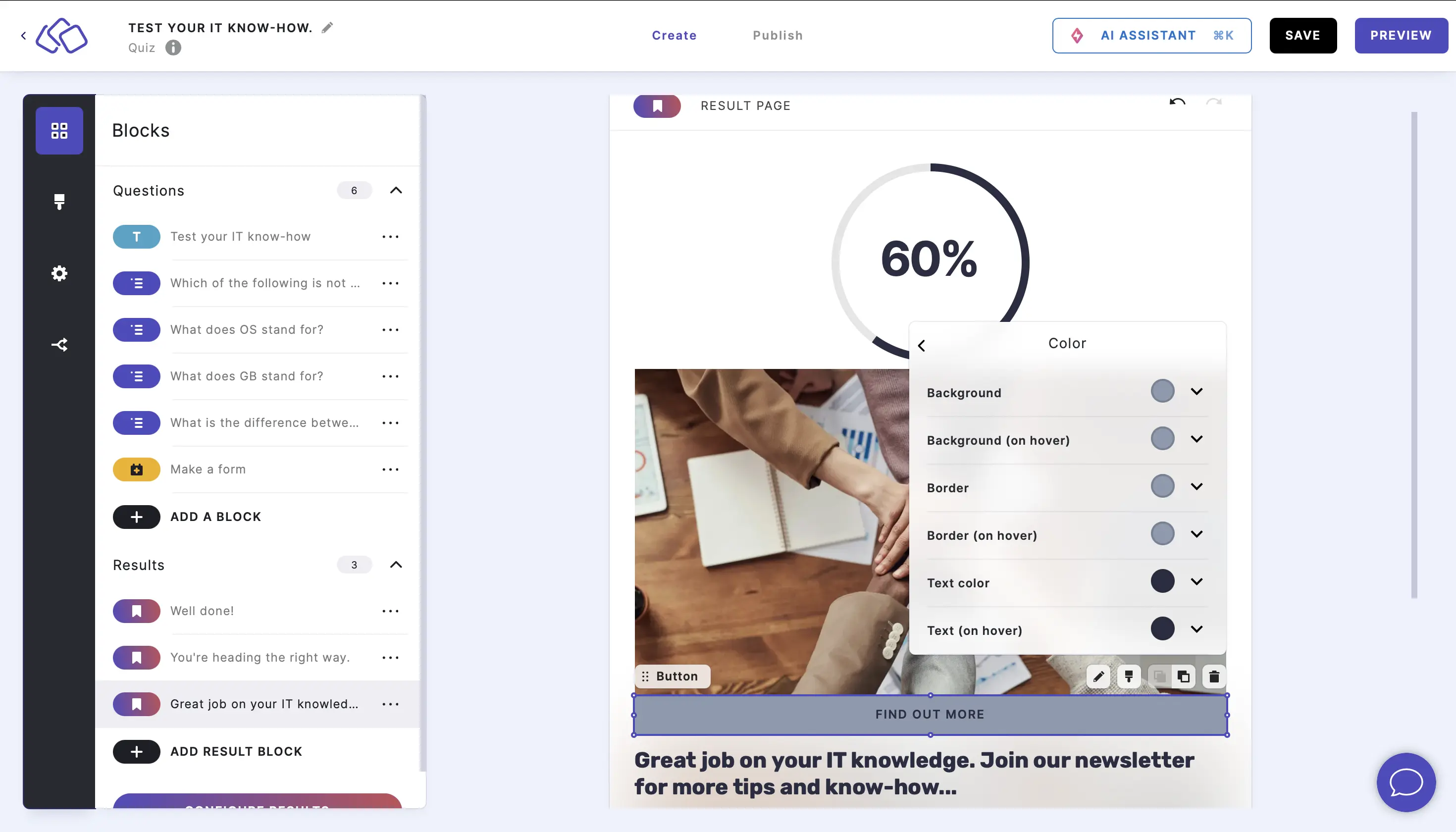Screen dimensions: 1456x832
Task: Click the duplicate icon on button toolbar
Action: (1184, 677)
